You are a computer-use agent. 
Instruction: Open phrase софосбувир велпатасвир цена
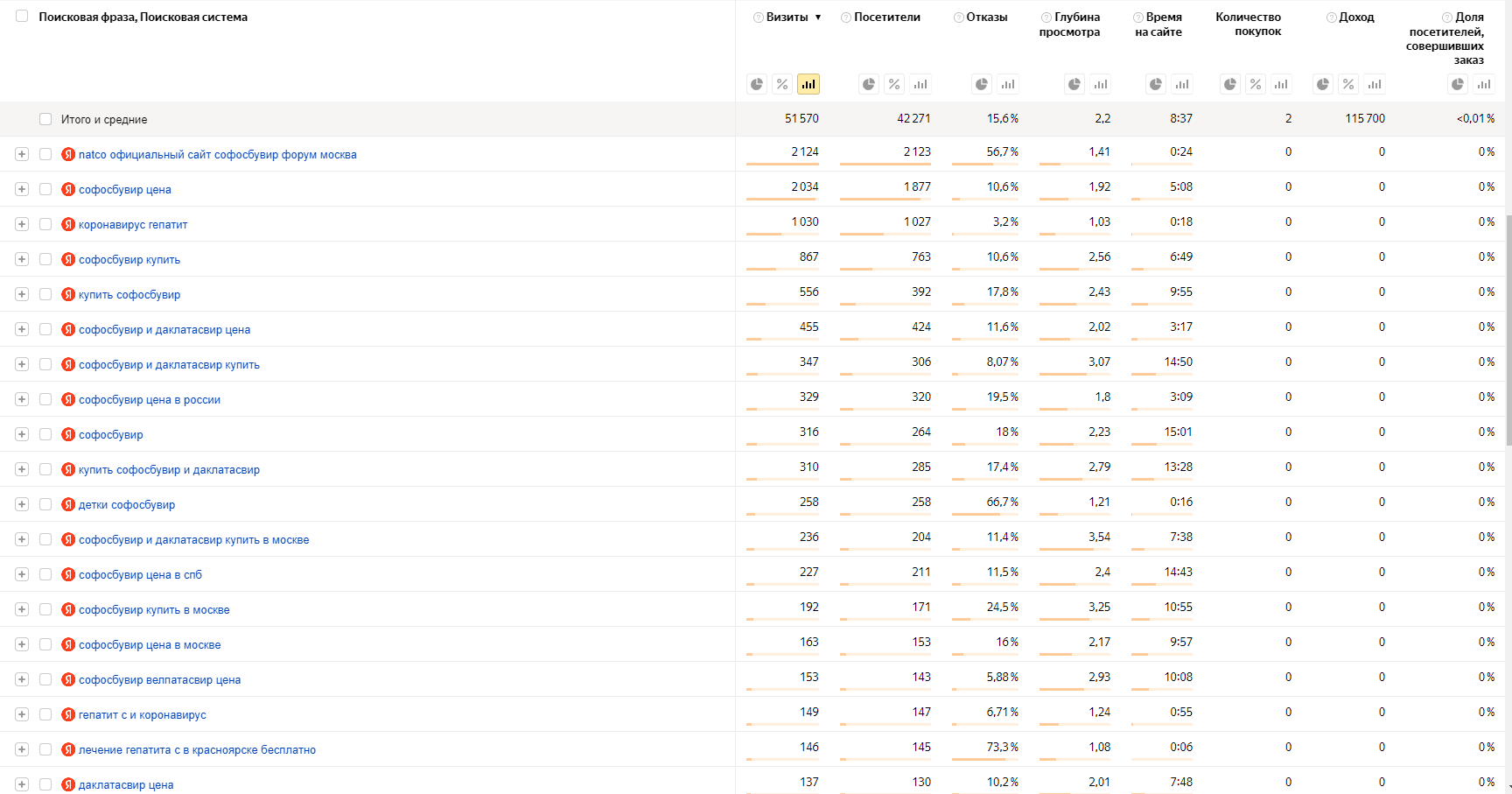[160, 679]
